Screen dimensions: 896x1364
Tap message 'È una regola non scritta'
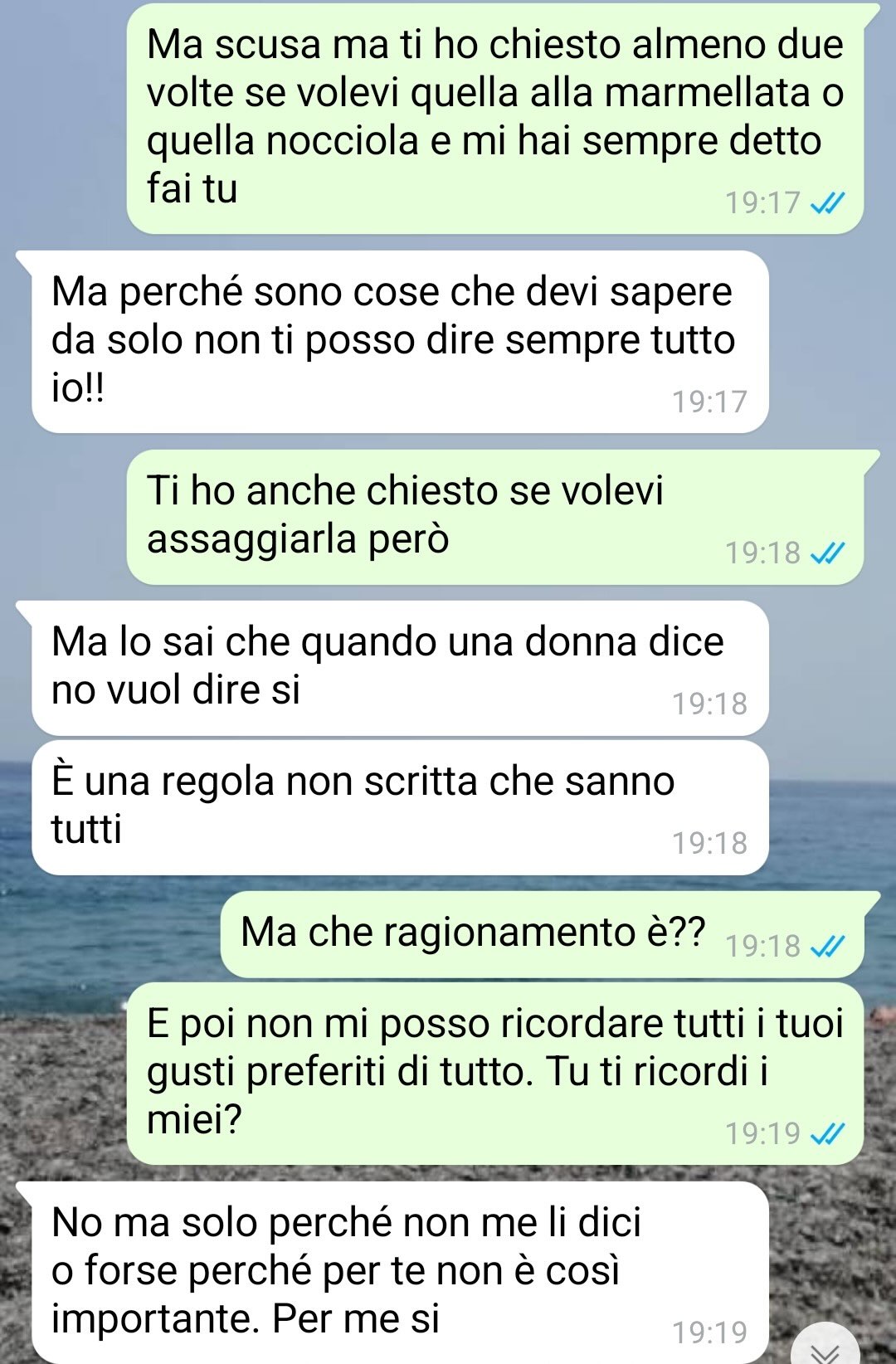click(400, 807)
